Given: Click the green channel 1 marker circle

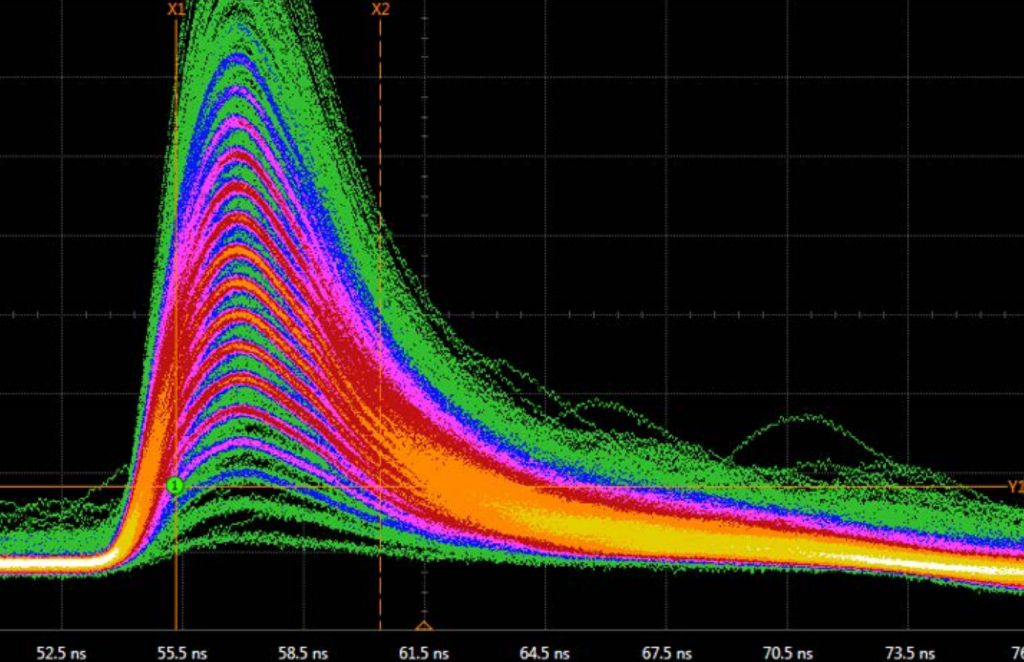Looking at the screenshot, I should point(175,486).
